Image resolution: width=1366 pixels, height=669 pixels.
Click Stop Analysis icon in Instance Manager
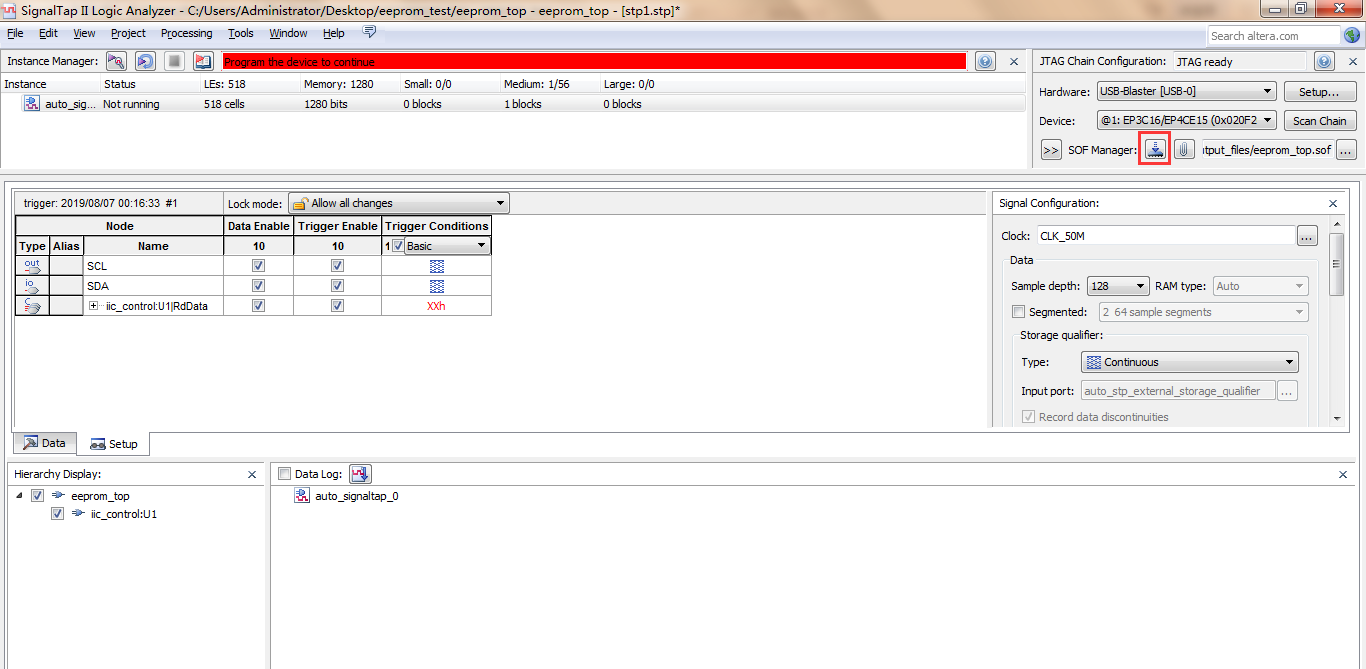coord(174,61)
